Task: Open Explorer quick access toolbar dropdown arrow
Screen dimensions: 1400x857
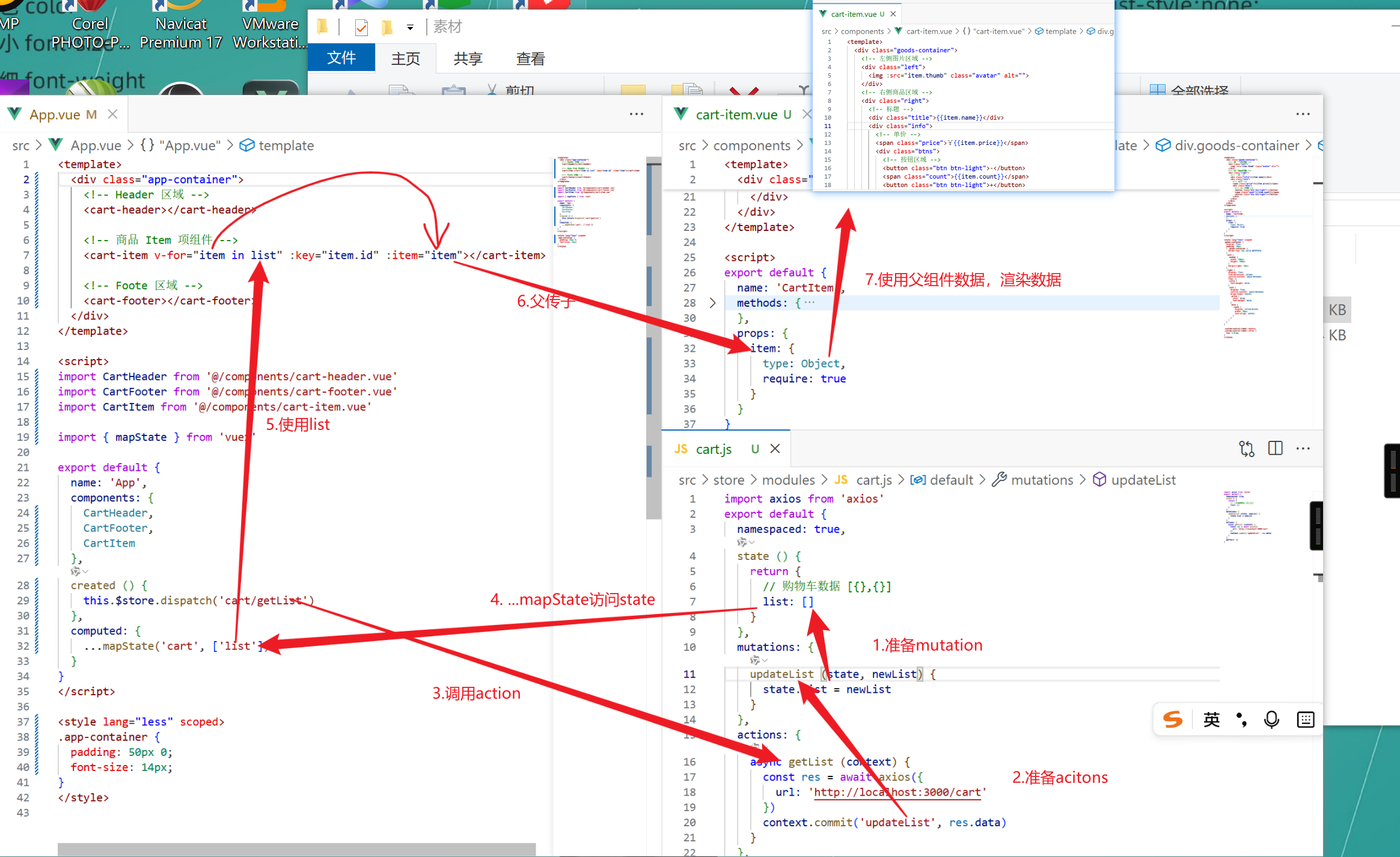Action: 410,27
